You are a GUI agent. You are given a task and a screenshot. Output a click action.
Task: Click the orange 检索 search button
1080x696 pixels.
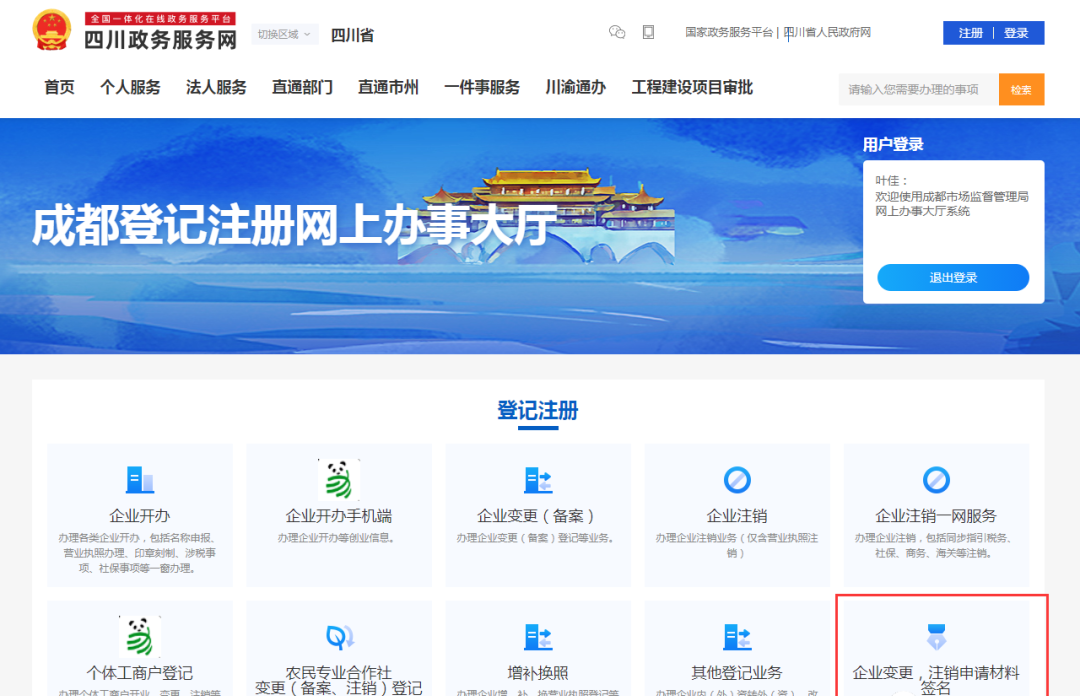[1021, 90]
